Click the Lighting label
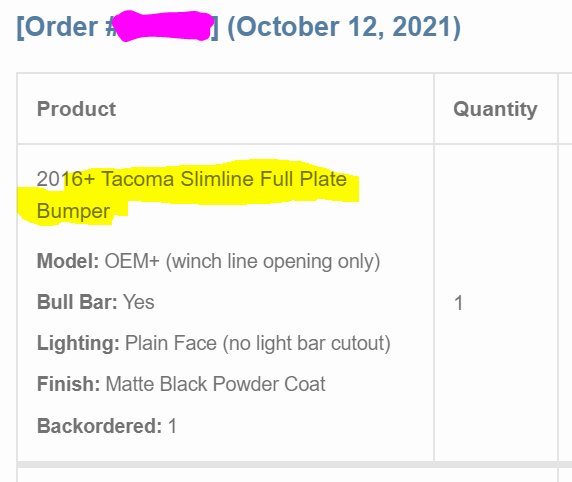The image size is (572, 482). coord(78,343)
